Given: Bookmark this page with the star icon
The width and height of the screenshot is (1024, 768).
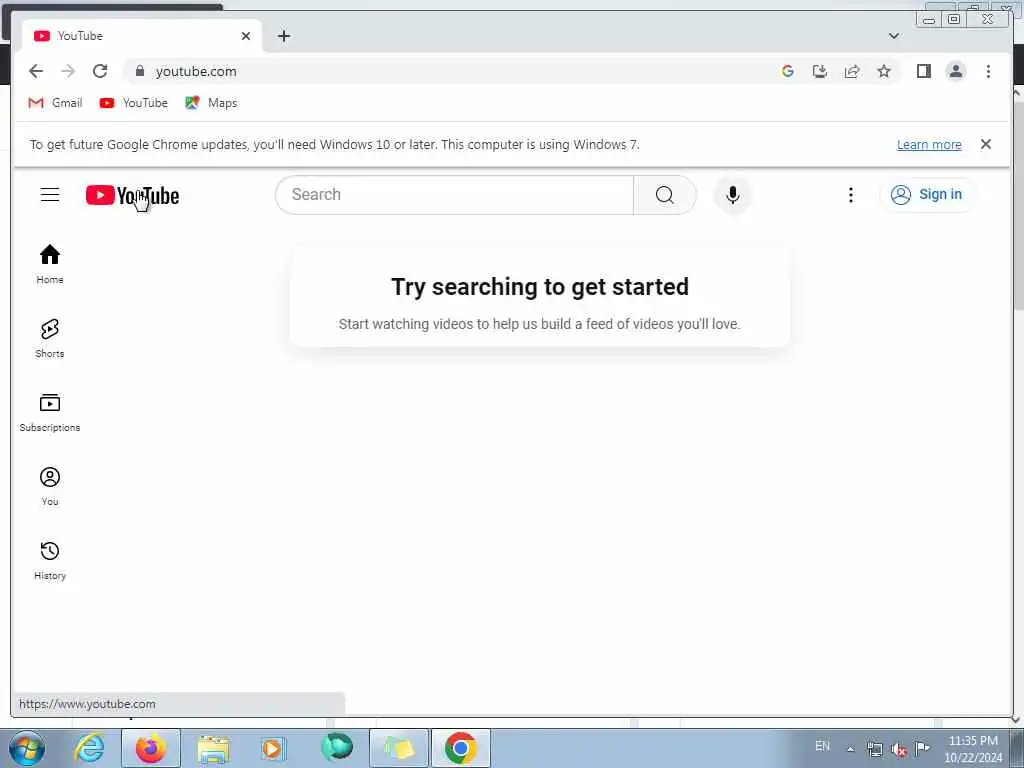Looking at the screenshot, I should (884, 71).
